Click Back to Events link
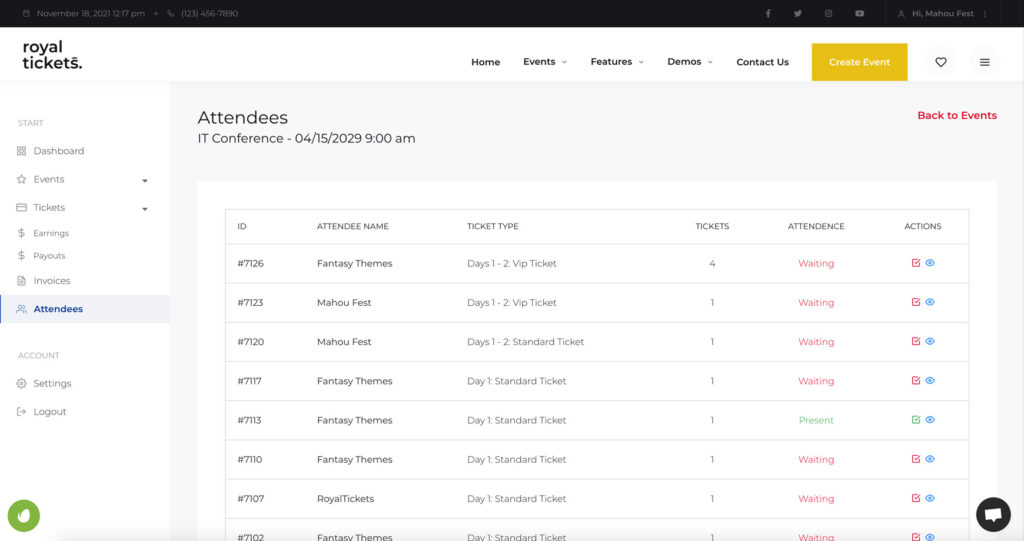The height and width of the screenshot is (541, 1024). [x=957, y=116]
